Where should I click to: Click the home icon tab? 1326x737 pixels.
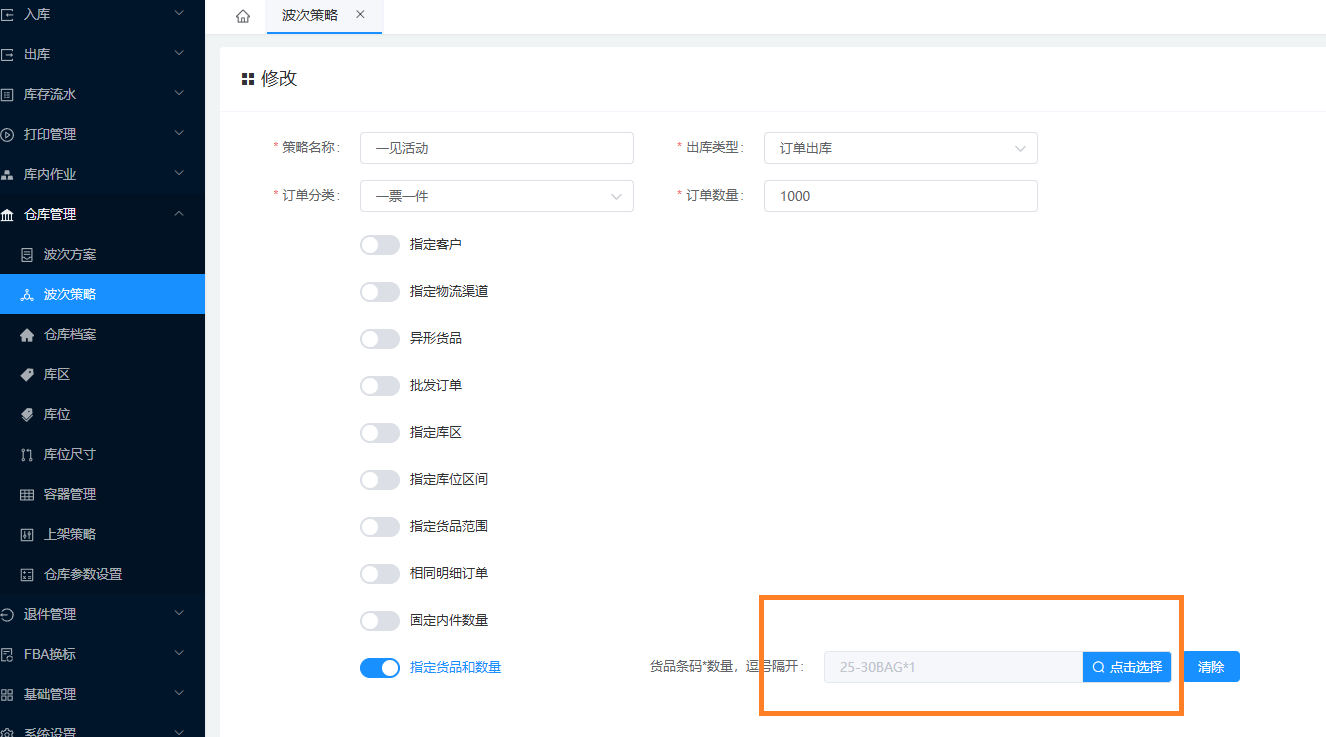[x=243, y=16]
